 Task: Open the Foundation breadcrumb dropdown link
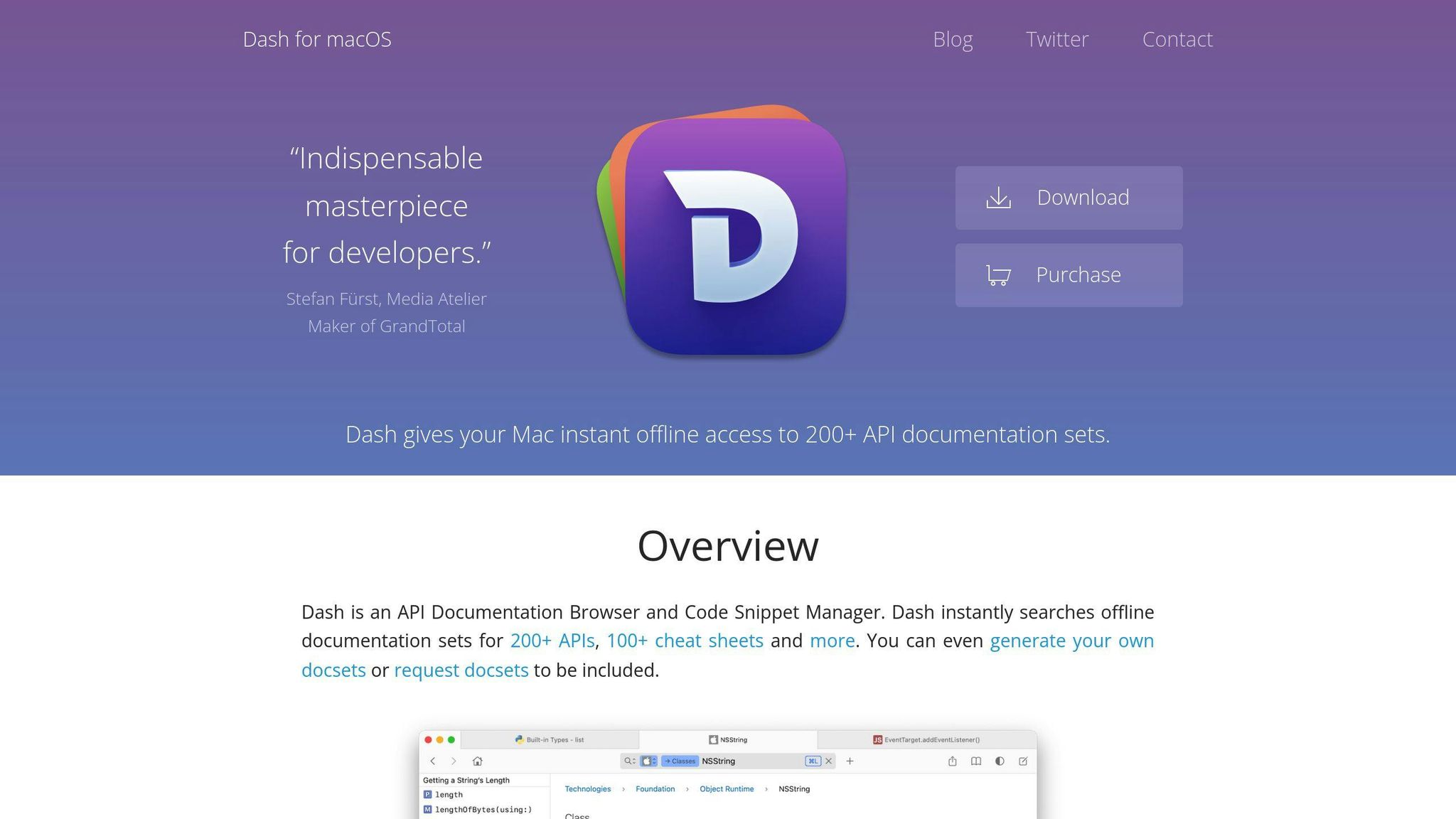(655, 789)
